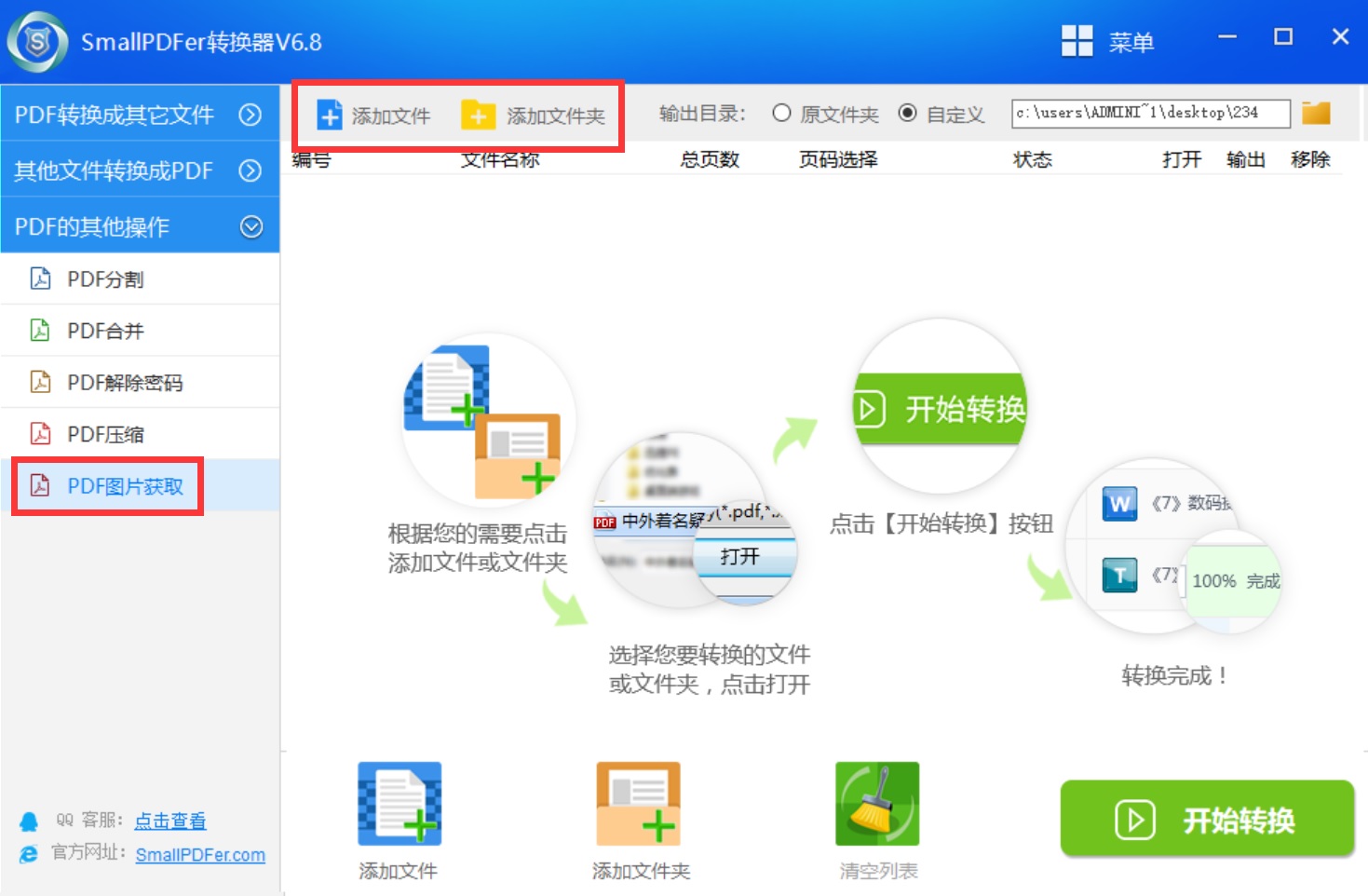Minimize the SmallPDFer window
Viewport: 1368px width, 896px height.
[1227, 37]
